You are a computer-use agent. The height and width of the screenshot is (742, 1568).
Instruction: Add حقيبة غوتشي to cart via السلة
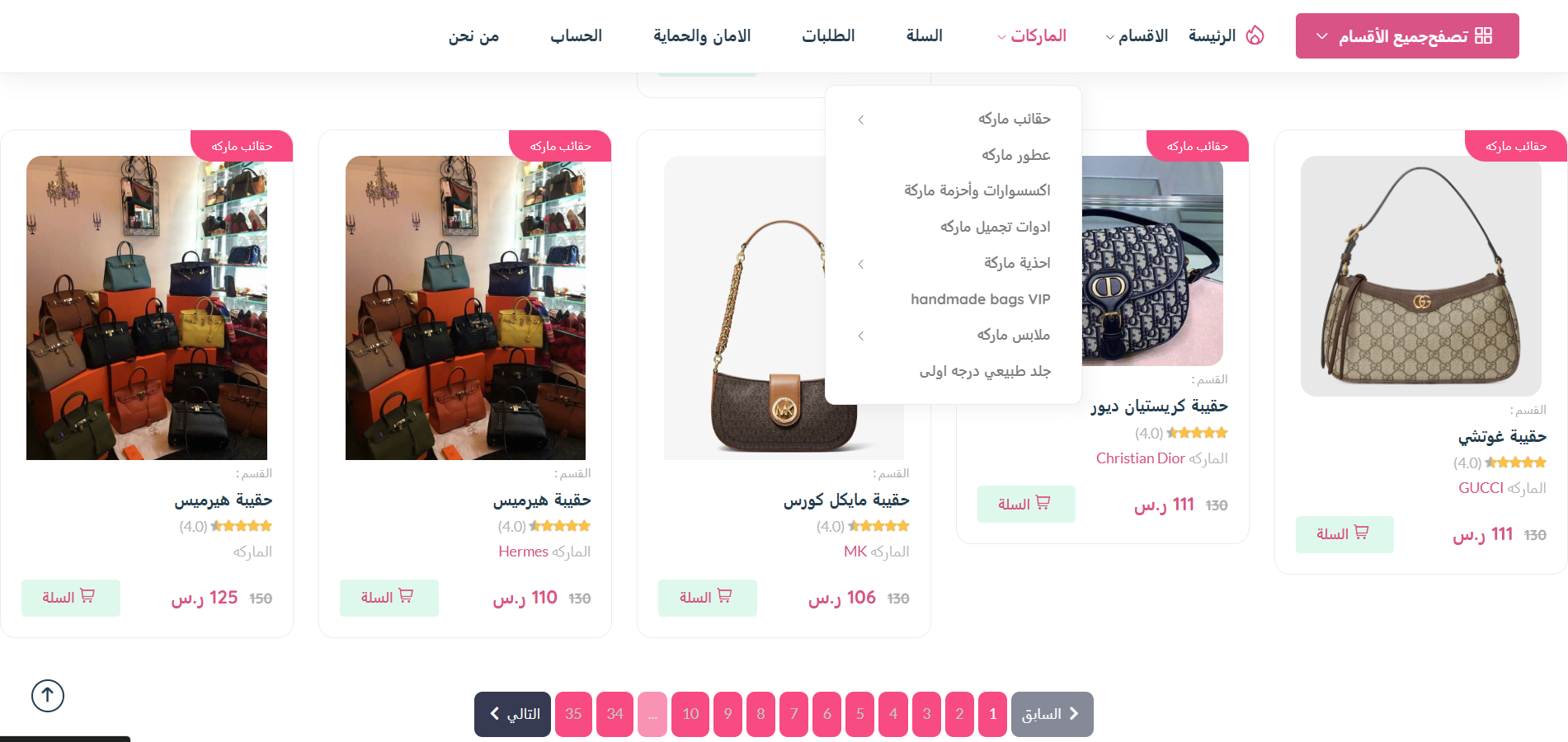coord(1344,534)
